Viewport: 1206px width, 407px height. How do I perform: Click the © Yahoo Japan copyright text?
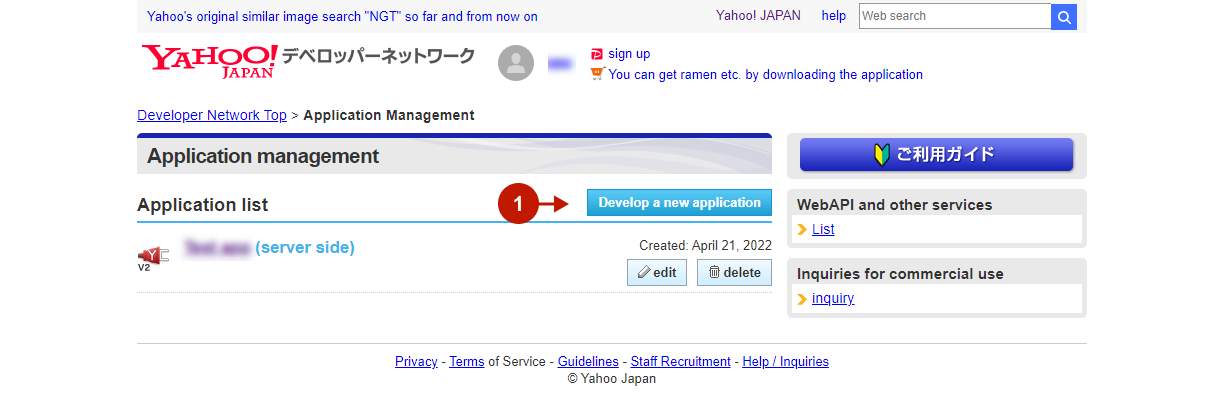pyautogui.click(x=612, y=379)
